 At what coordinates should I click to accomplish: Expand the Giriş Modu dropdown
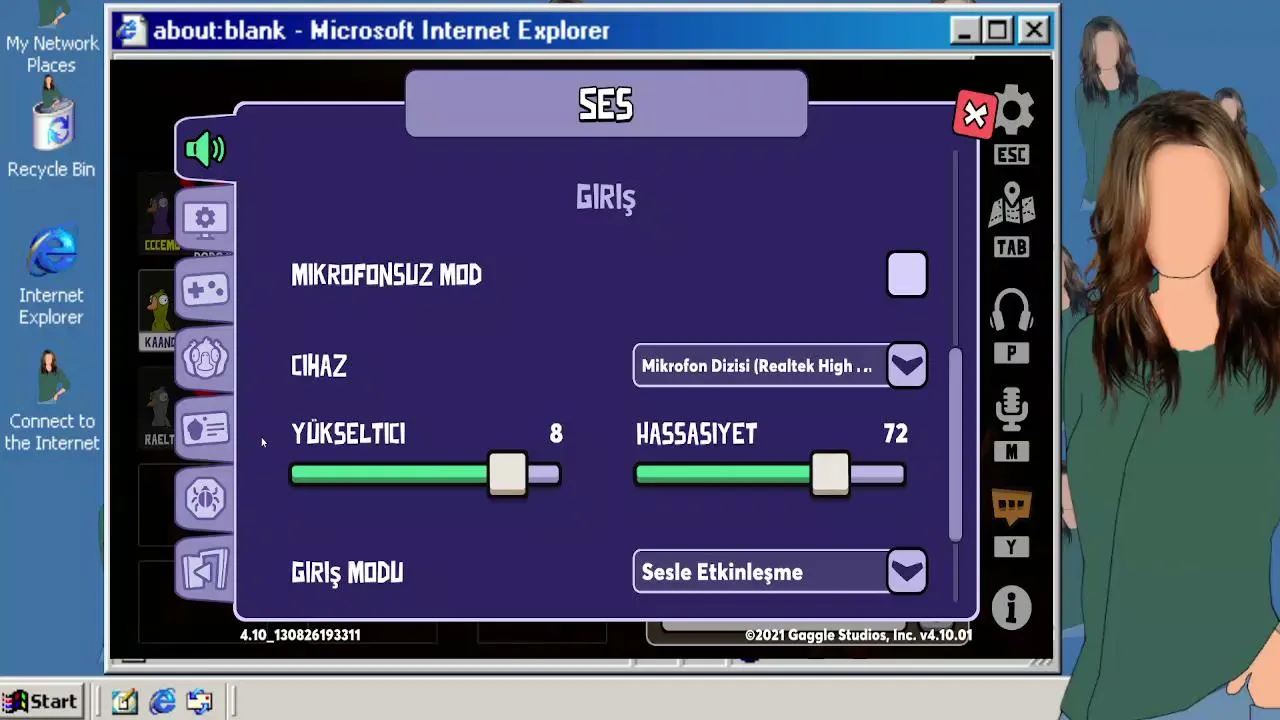[780, 572]
